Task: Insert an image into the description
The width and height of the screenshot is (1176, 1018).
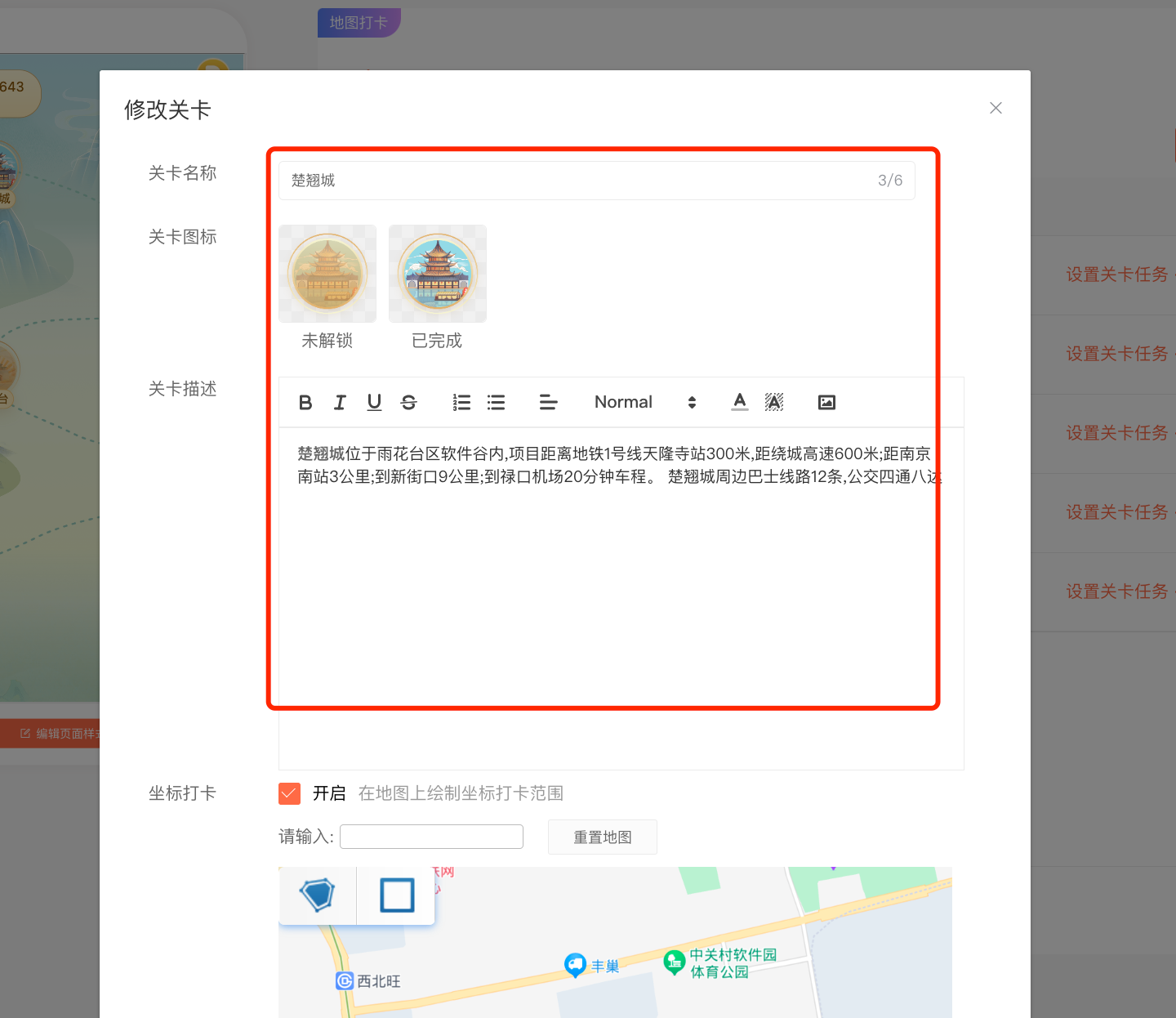Action: pyautogui.click(x=826, y=402)
